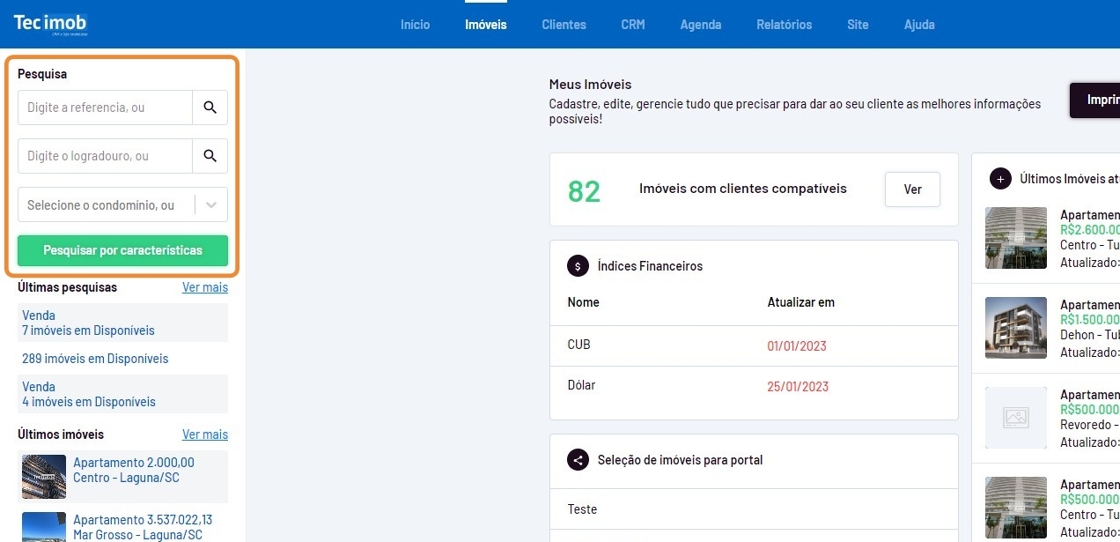Select the CUB financial index row
This screenshot has height=542, width=1120.
753,345
